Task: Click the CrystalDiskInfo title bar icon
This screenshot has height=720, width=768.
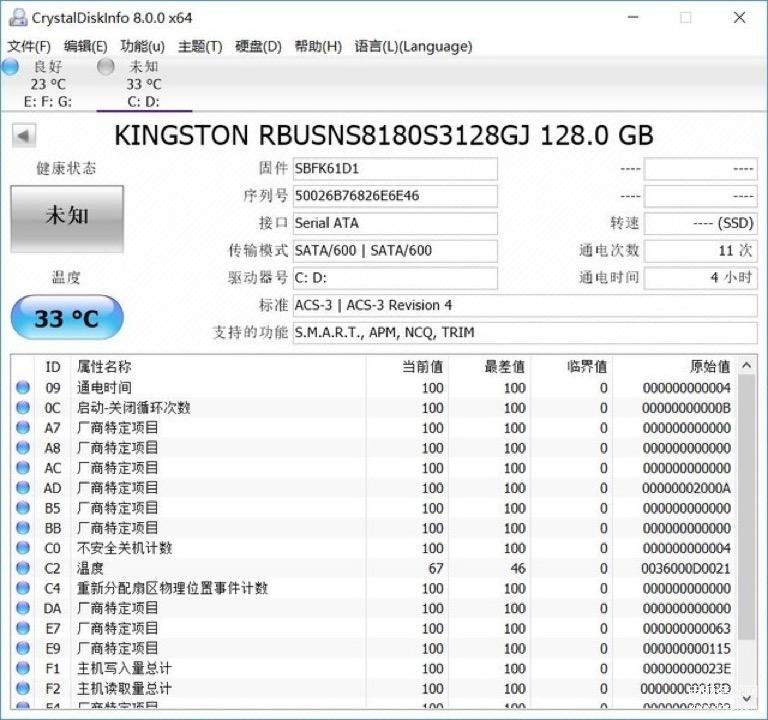Action: [x=18, y=18]
